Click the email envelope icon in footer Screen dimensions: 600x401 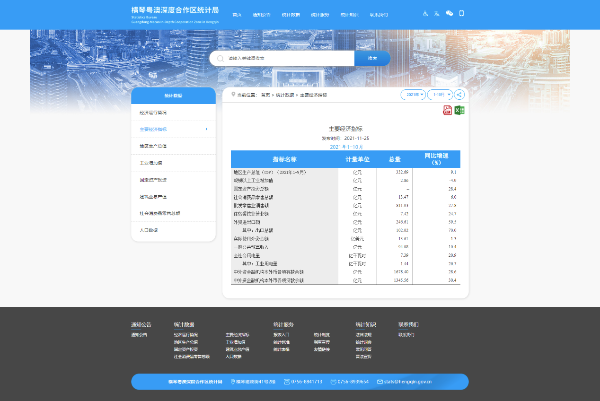pyautogui.click(x=380, y=382)
